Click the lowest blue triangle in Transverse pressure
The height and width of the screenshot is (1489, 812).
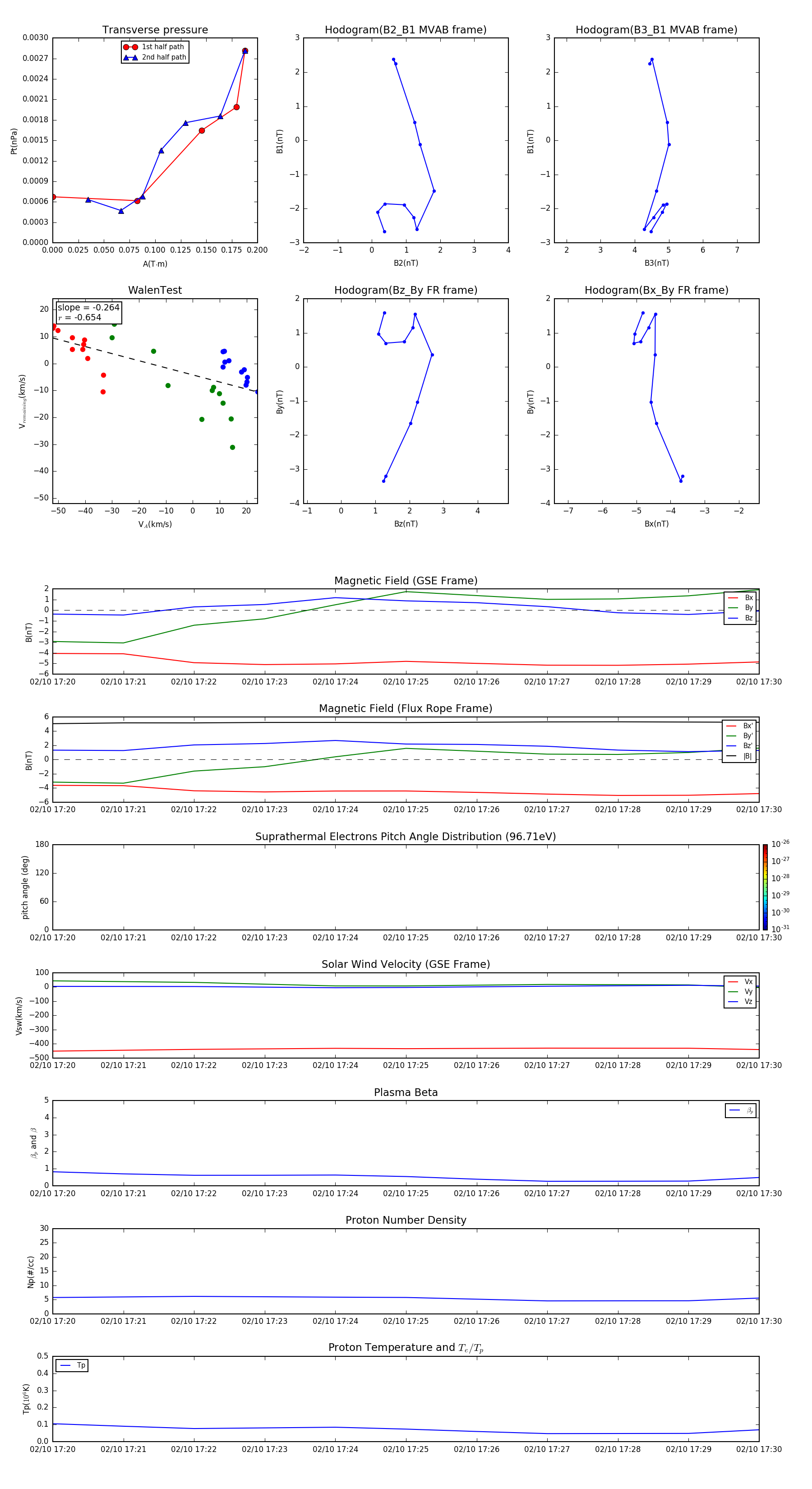121,211
